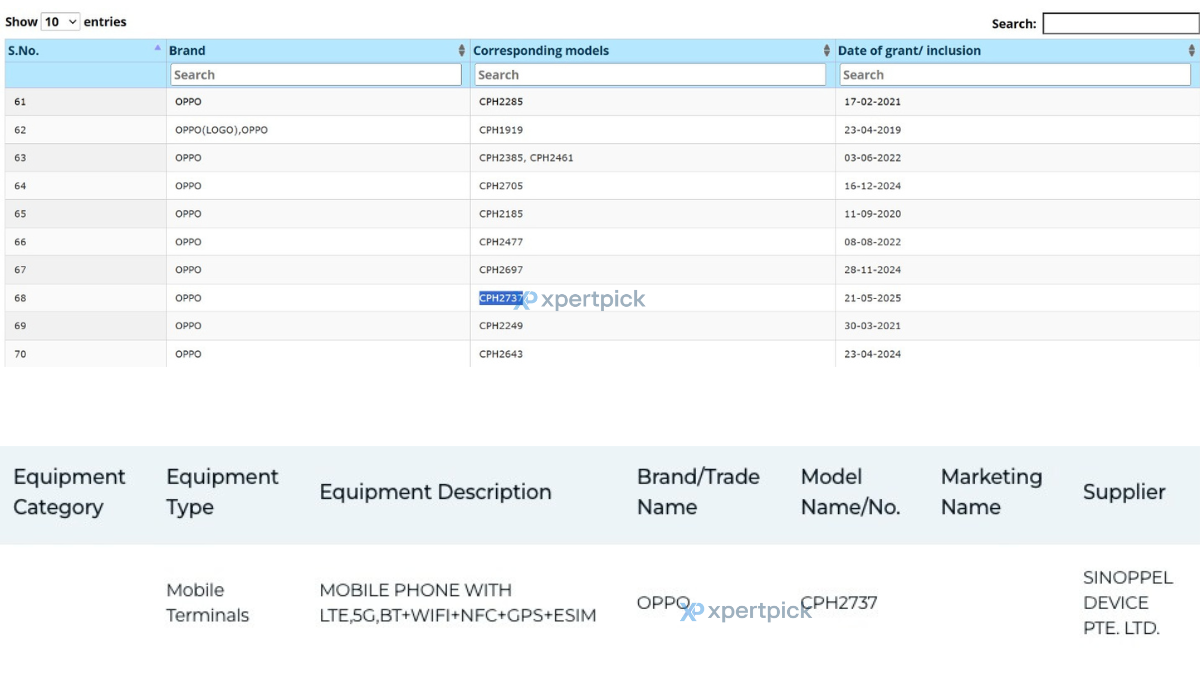The height and width of the screenshot is (680, 1200).
Task: Click supplier SINOPPEL DEVICE PTE. LTD.
Action: click(1128, 603)
